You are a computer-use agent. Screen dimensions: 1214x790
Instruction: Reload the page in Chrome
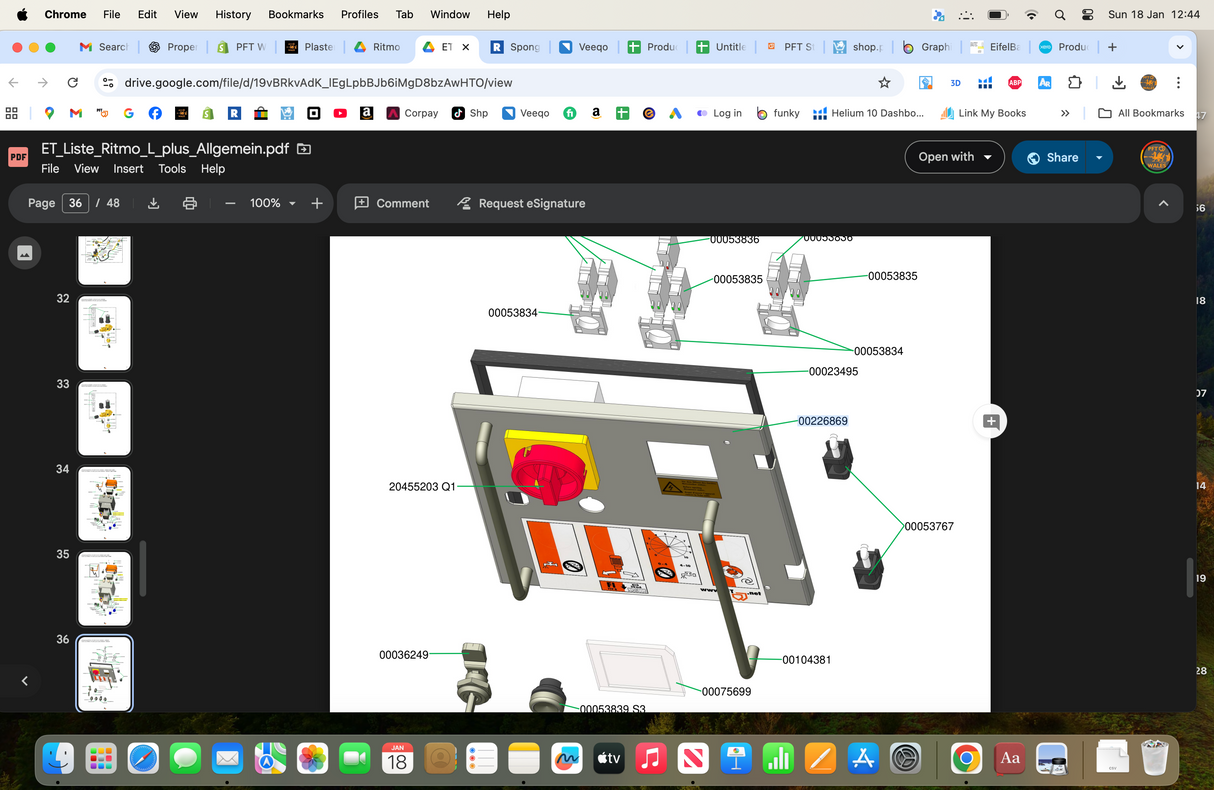(x=72, y=82)
